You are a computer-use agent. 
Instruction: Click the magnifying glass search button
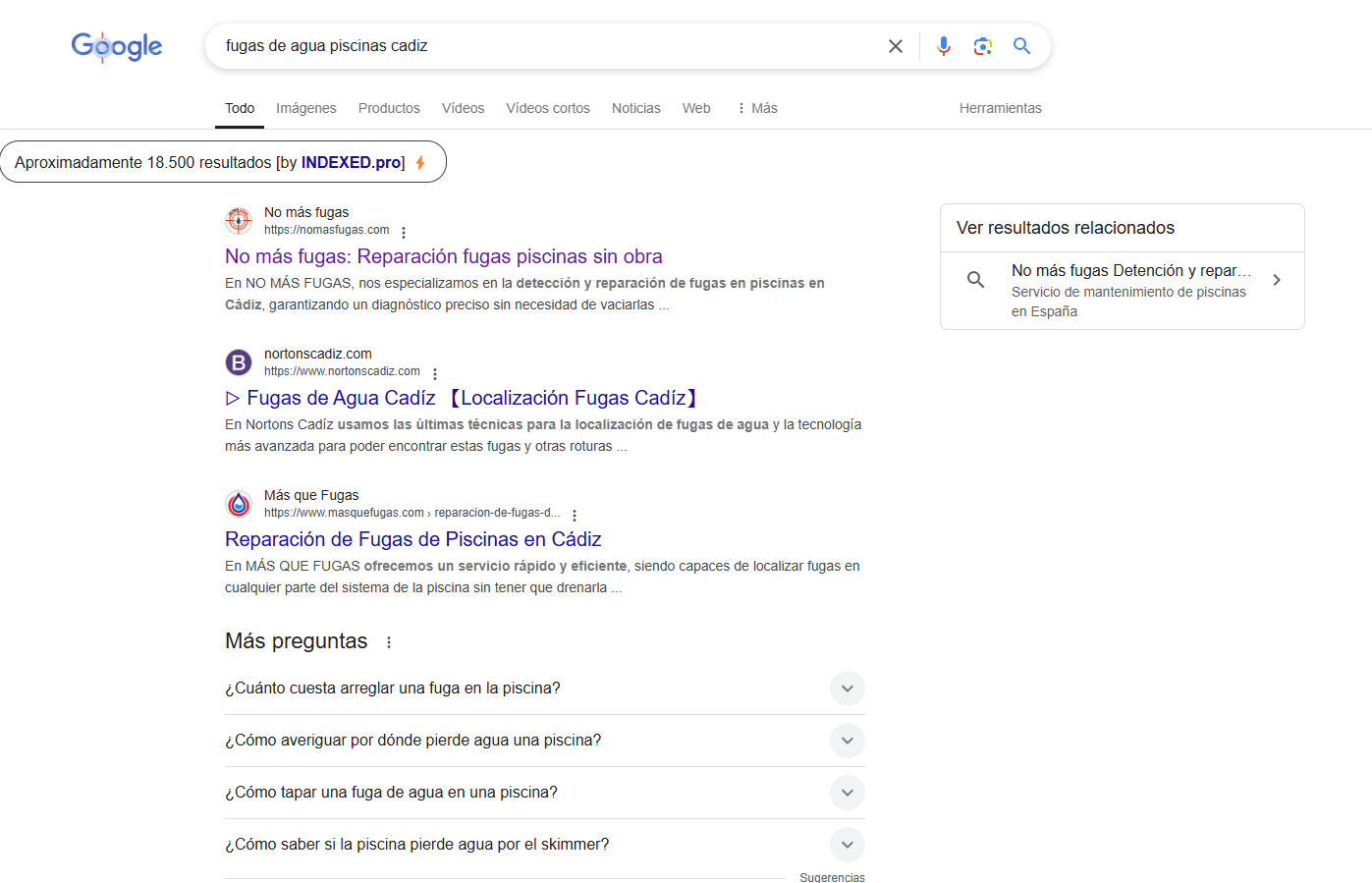coord(1021,46)
